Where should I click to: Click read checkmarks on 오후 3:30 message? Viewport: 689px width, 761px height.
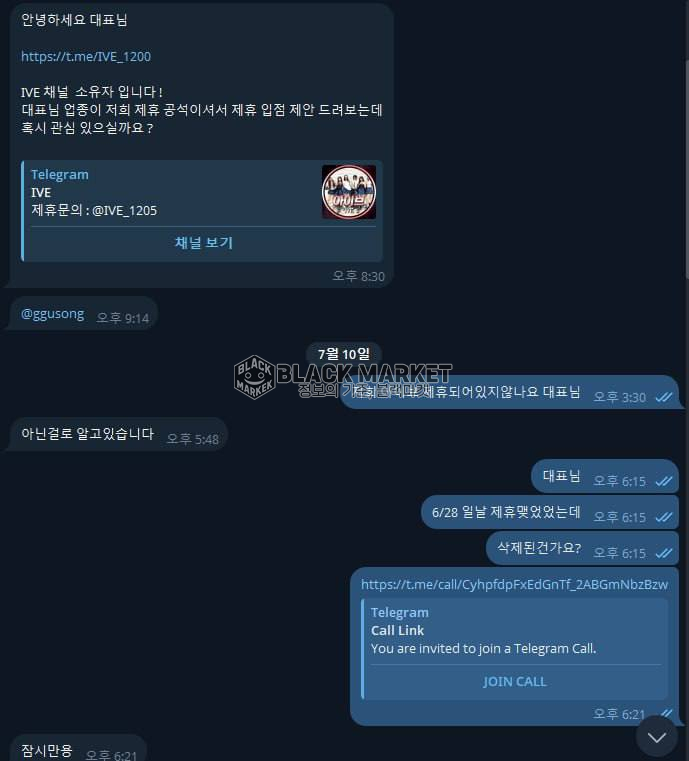tap(663, 397)
